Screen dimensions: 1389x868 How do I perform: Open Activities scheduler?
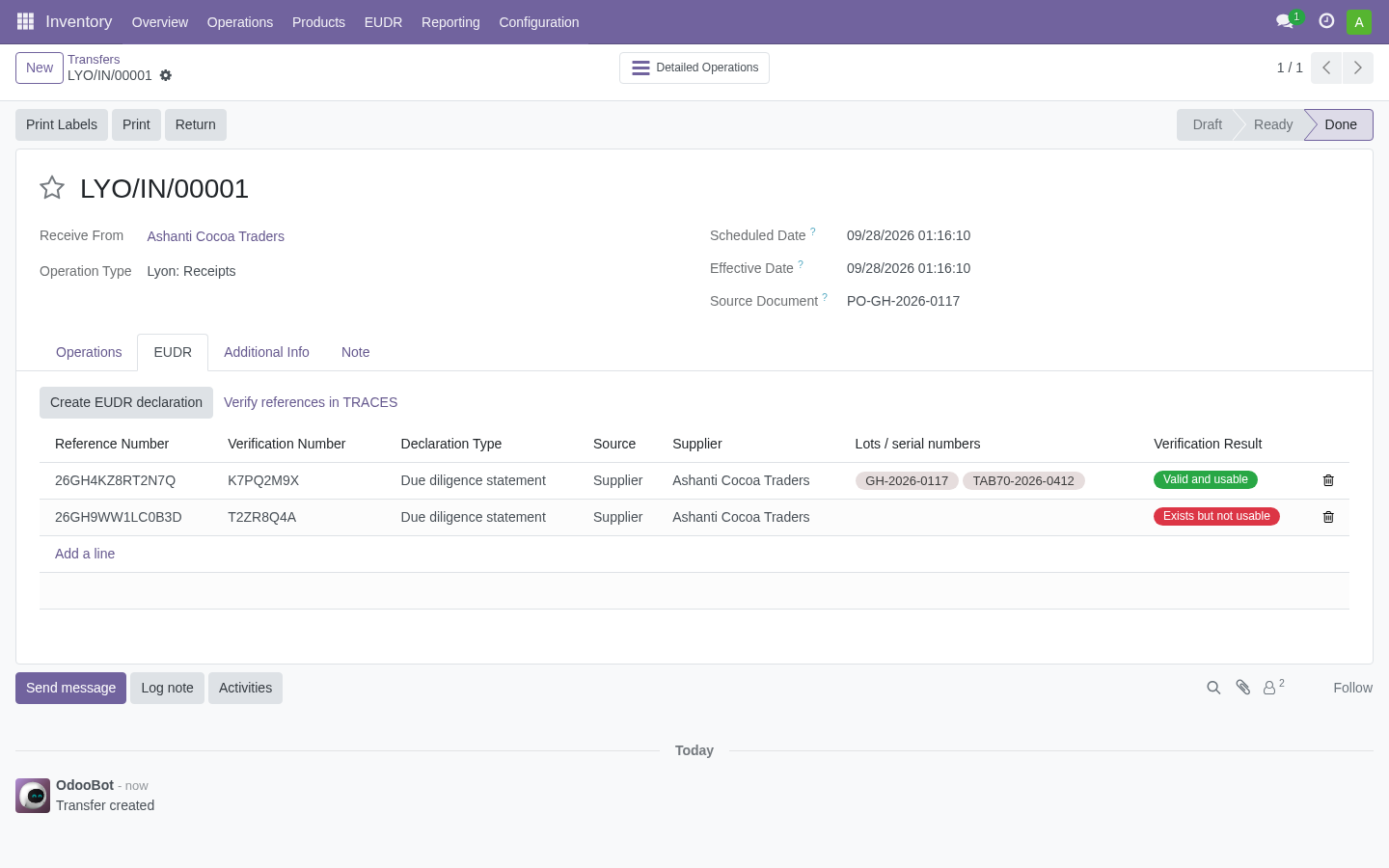[245, 688]
